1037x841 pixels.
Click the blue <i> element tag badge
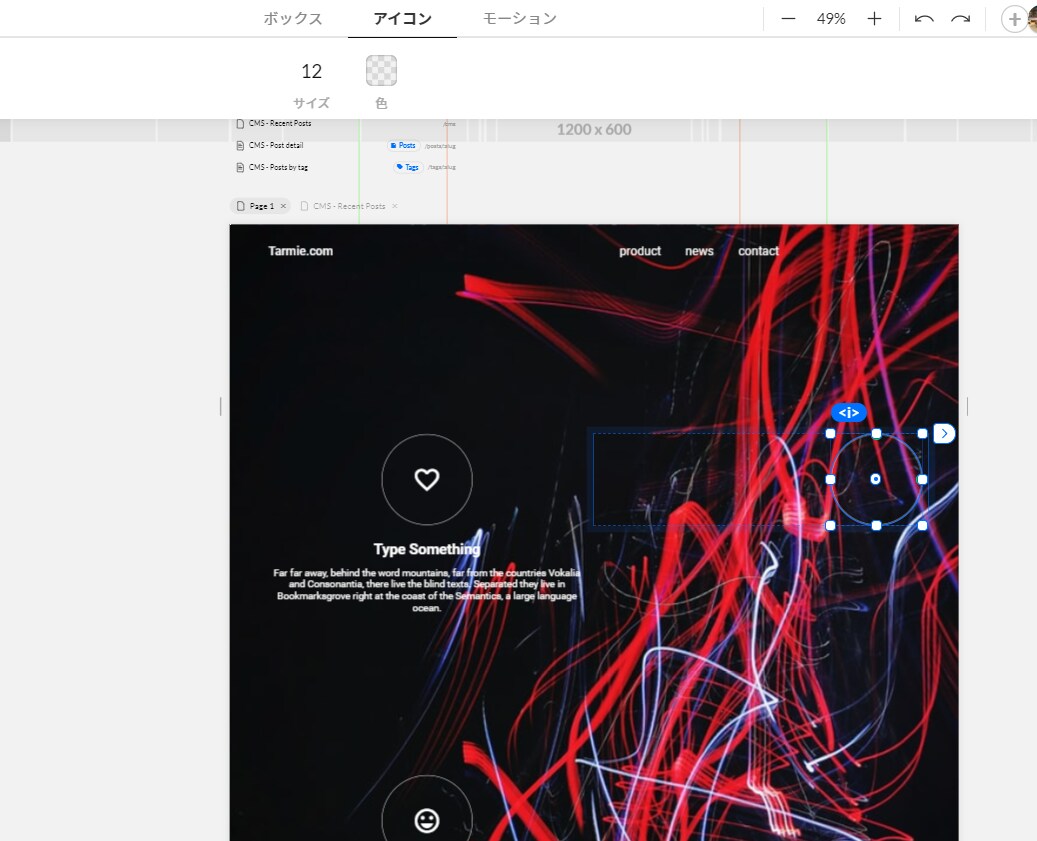(x=849, y=413)
